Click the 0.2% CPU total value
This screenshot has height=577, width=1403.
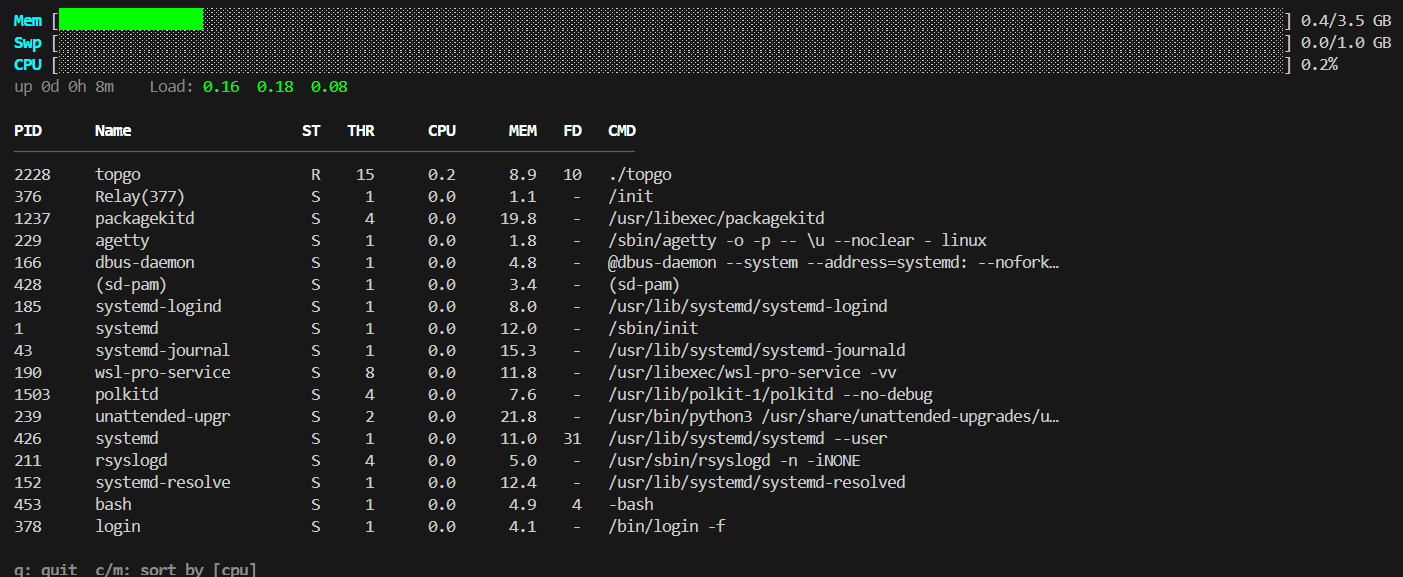(x=1319, y=65)
